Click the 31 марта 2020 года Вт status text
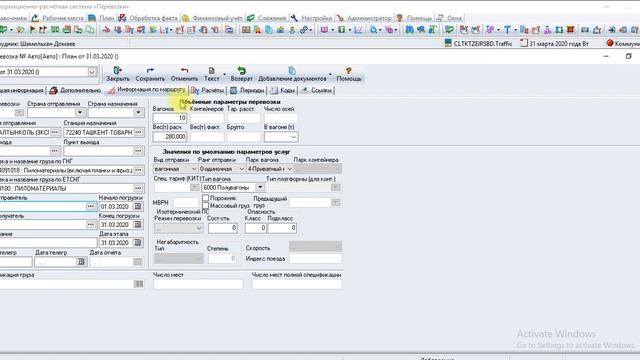 click(559, 43)
